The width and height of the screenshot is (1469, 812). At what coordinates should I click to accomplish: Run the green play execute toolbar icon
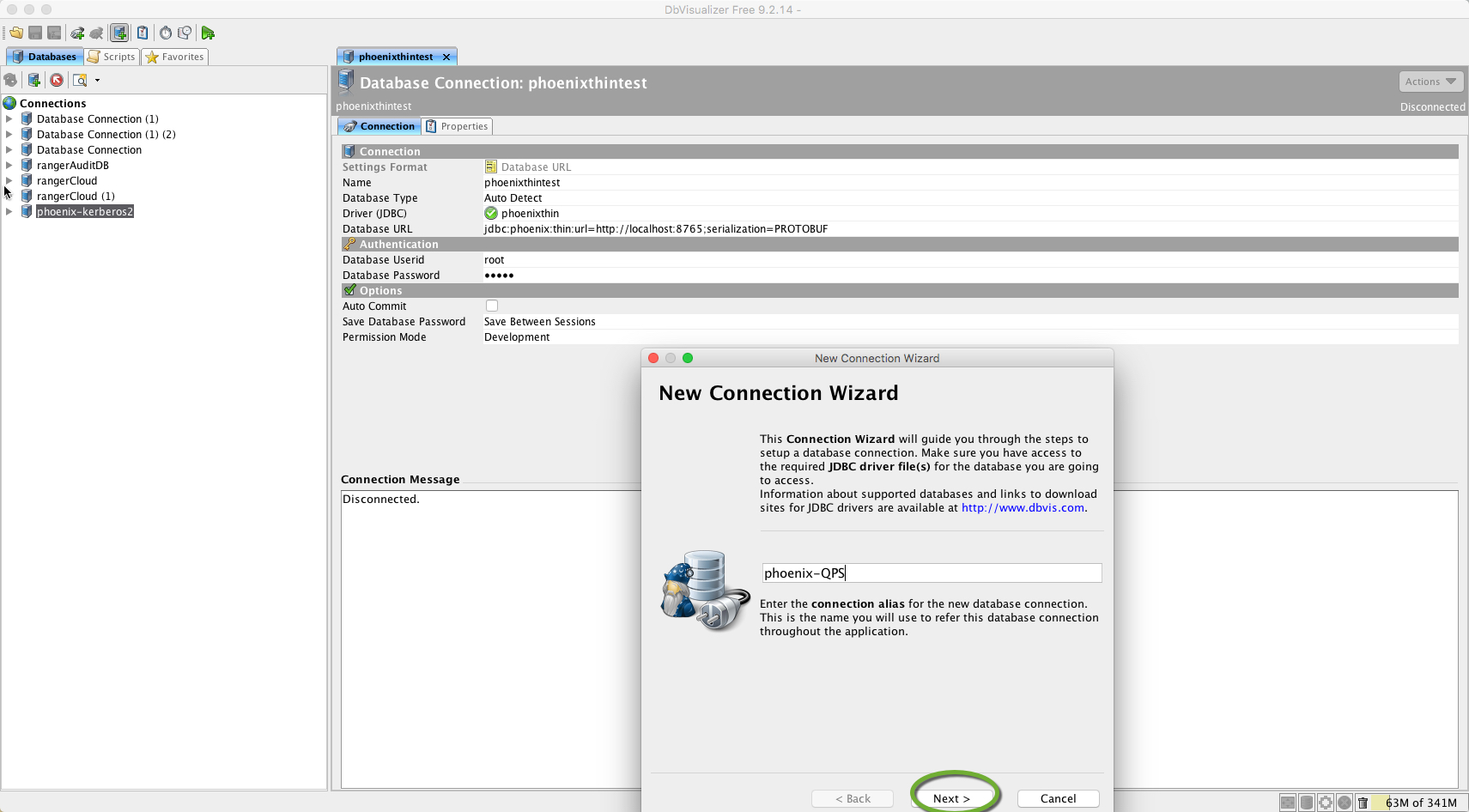pyautogui.click(x=208, y=33)
